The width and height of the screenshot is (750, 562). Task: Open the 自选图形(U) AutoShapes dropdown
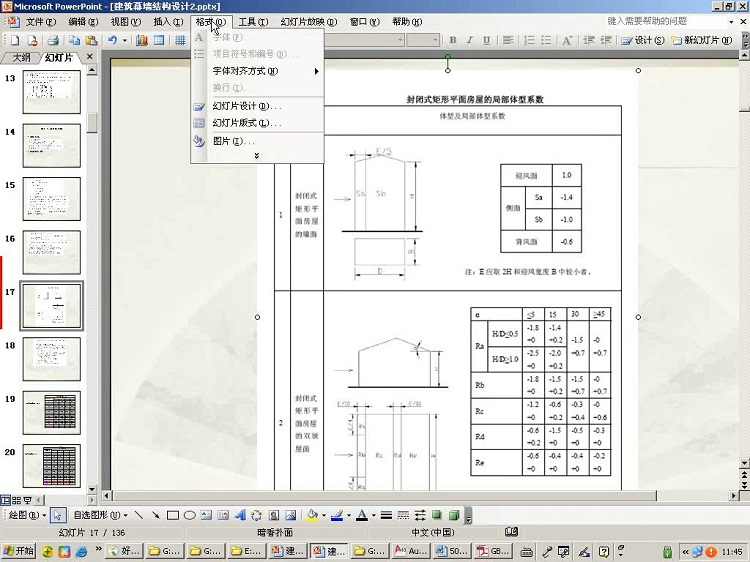(100, 515)
